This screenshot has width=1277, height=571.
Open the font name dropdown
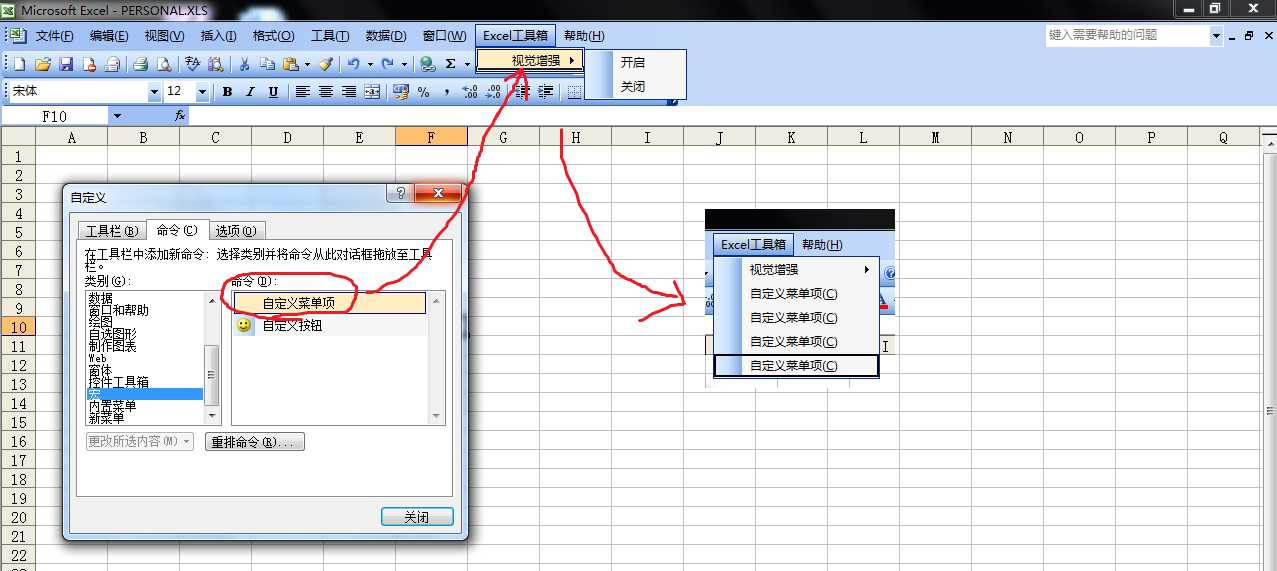(x=154, y=92)
